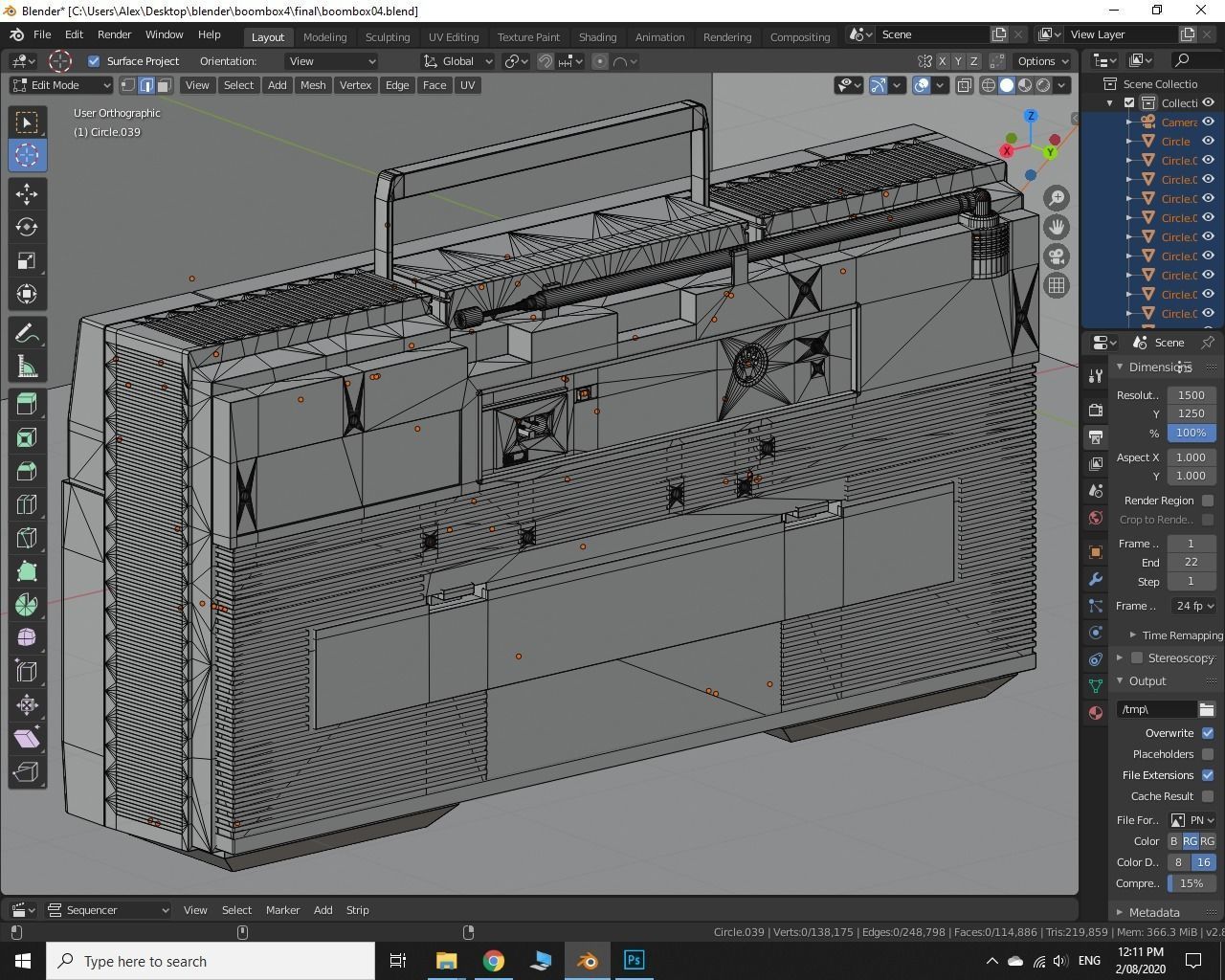Click the Compression 15% slider
Viewport: 1225px width, 980px height.
point(1191,883)
